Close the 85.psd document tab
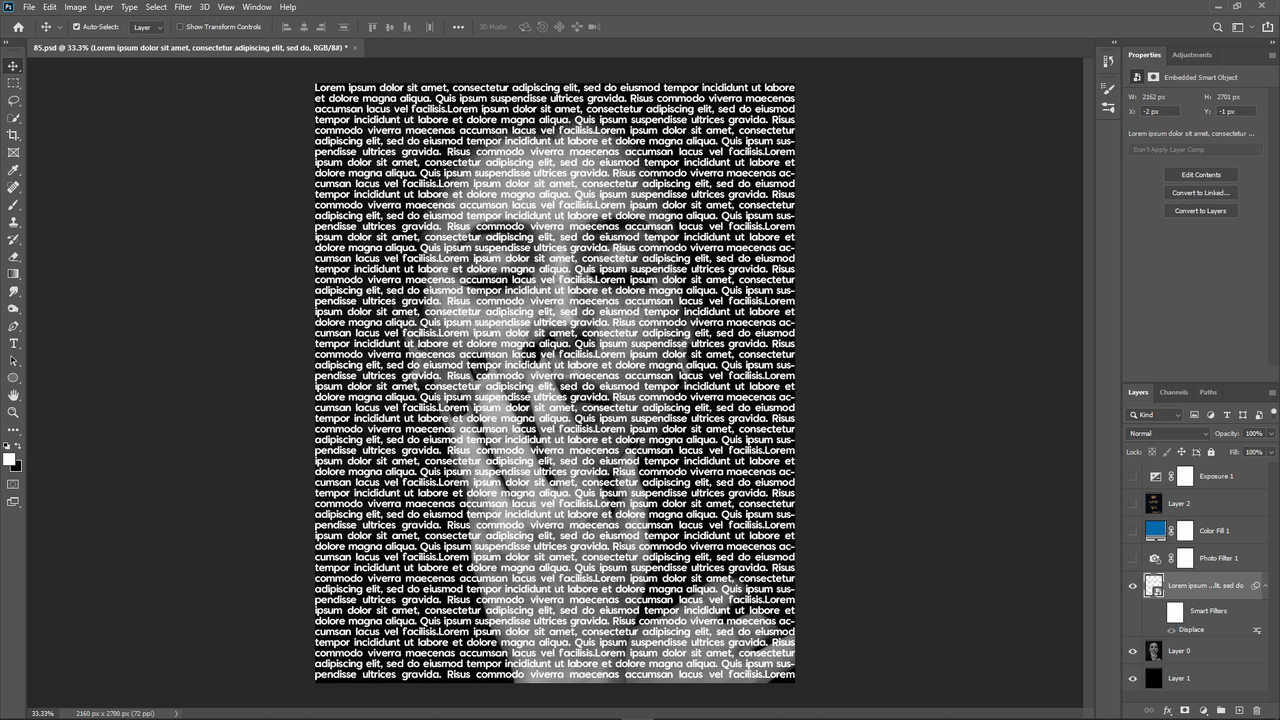1280x720 pixels. (x=355, y=47)
